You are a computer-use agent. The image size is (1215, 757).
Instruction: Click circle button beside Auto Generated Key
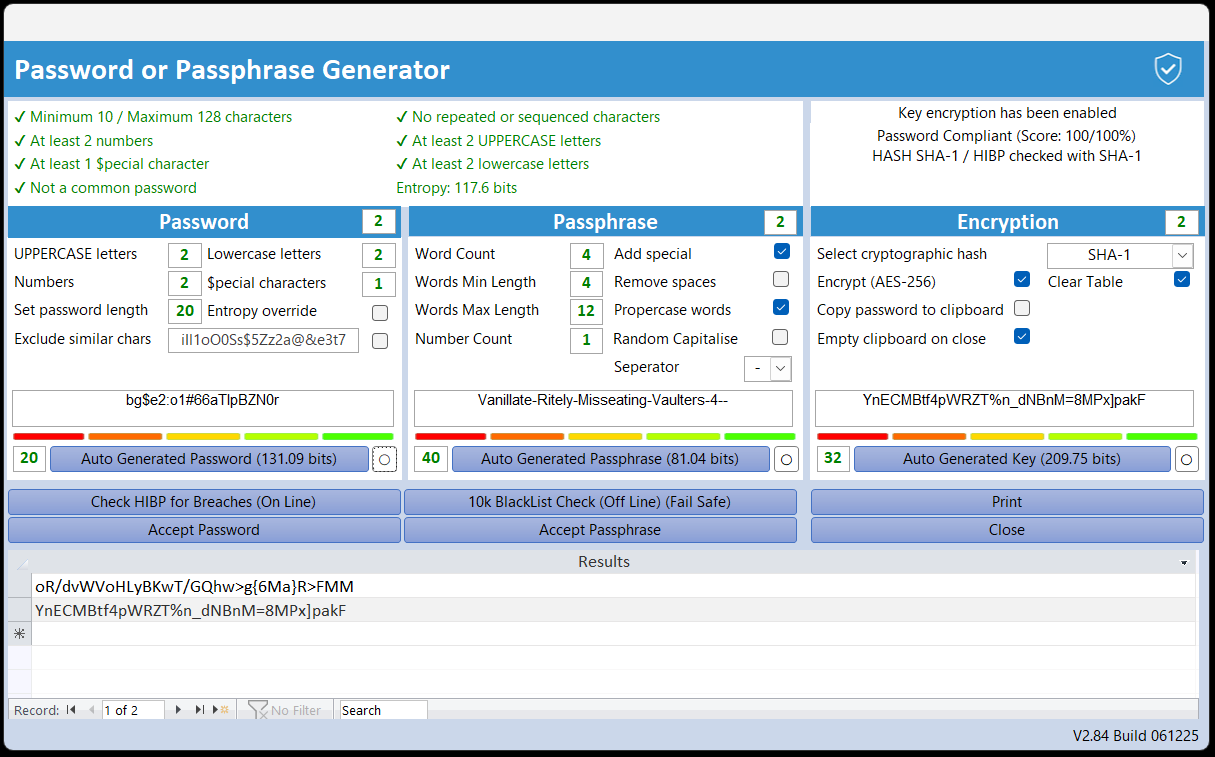pos(1186,459)
